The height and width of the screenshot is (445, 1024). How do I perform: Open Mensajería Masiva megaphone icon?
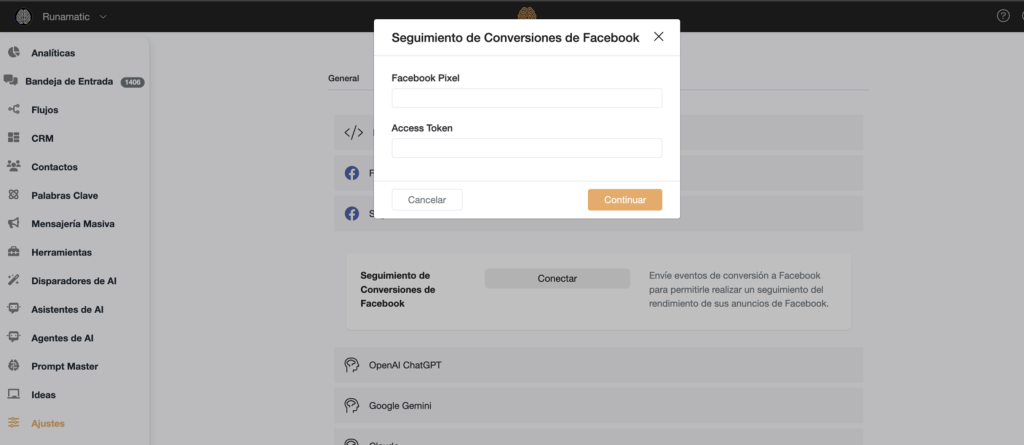click(x=14, y=223)
